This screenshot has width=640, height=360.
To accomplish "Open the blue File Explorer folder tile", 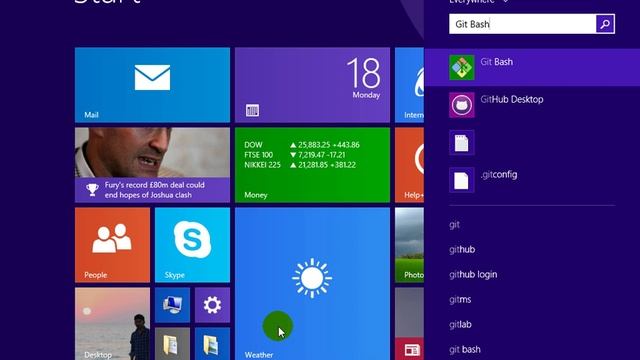I will 212,344.
